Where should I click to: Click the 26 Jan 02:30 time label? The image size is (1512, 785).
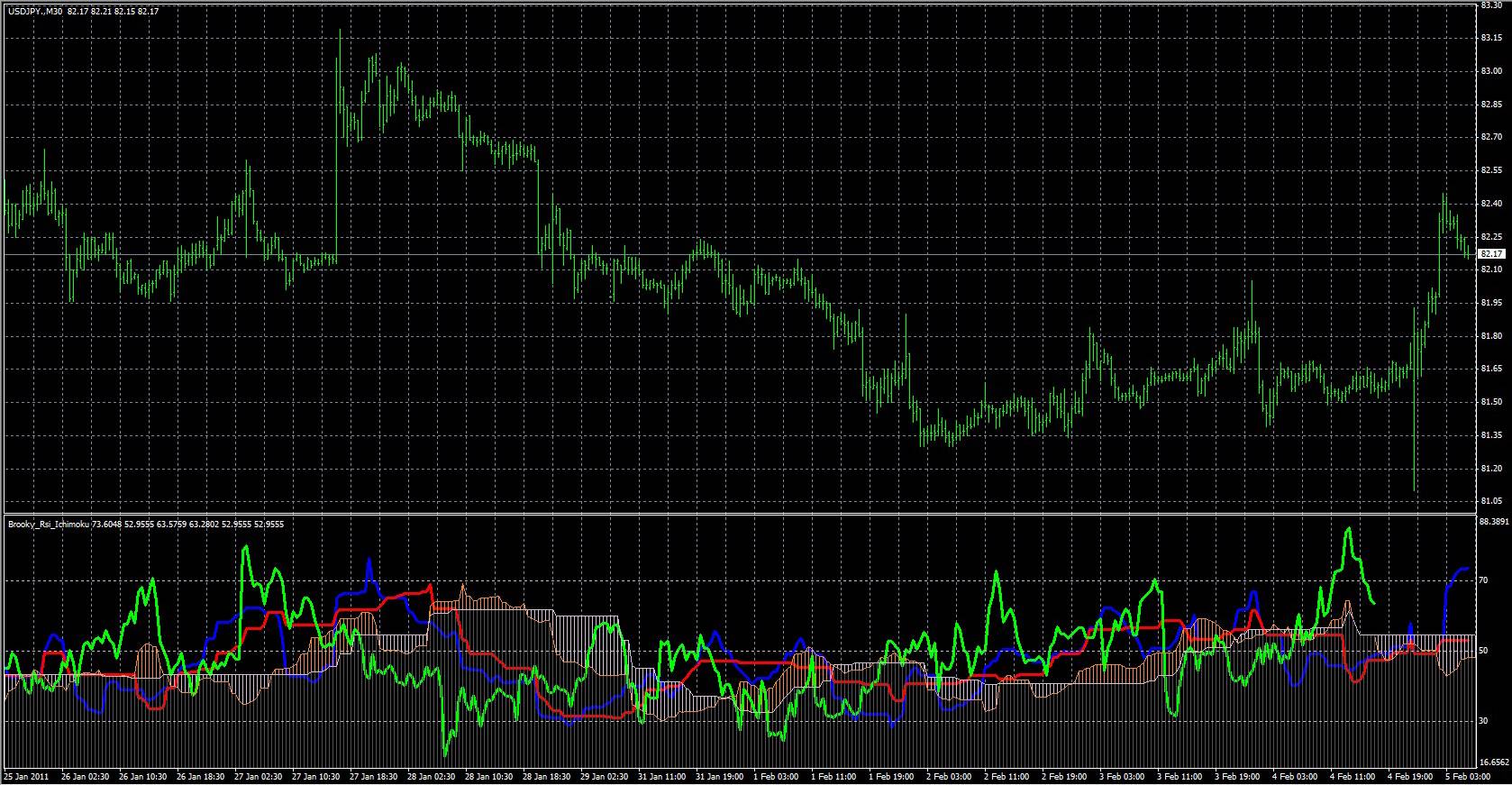86,776
